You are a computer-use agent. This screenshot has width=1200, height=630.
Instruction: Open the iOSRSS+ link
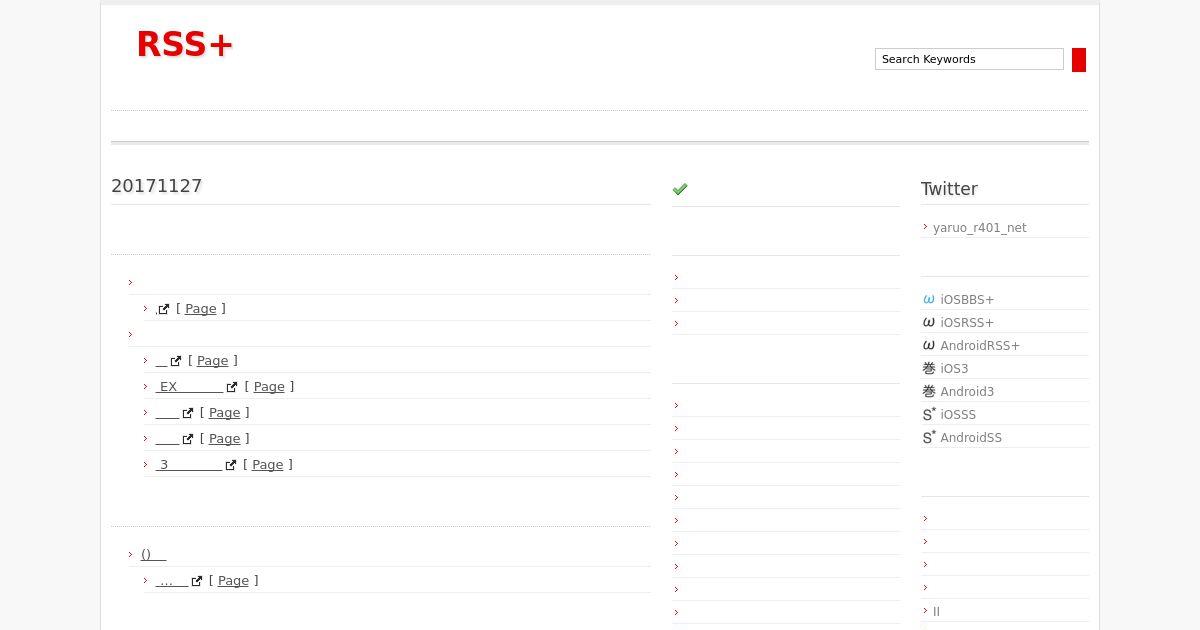tap(967, 323)
